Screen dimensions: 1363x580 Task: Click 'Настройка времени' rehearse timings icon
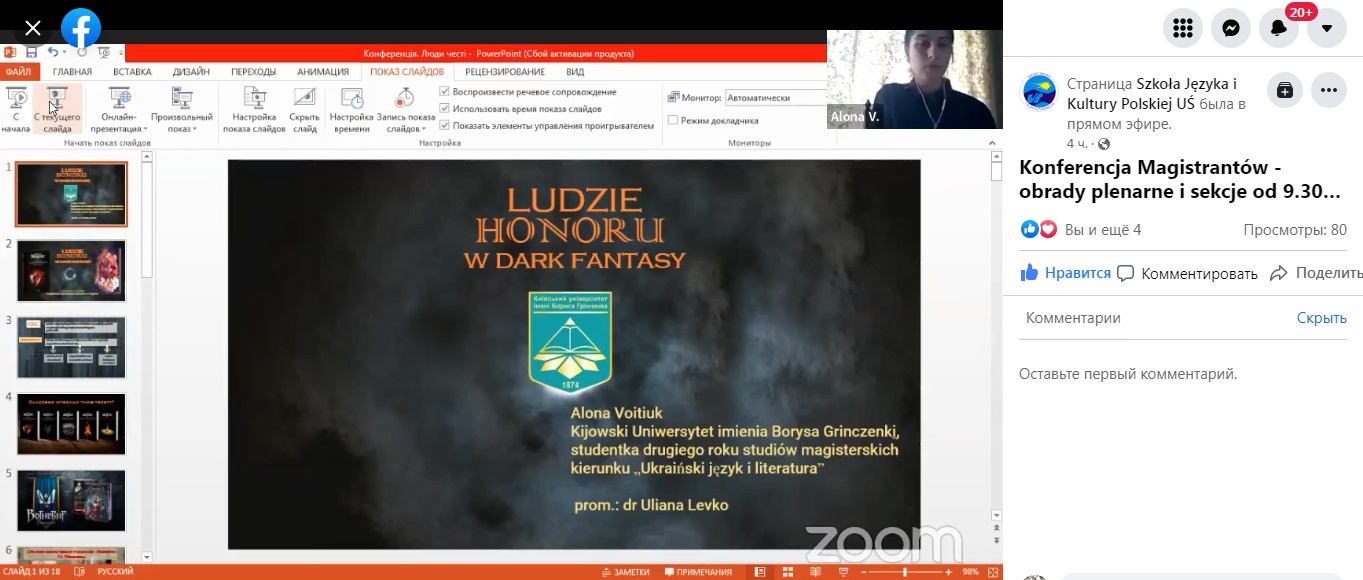[351, 110]
